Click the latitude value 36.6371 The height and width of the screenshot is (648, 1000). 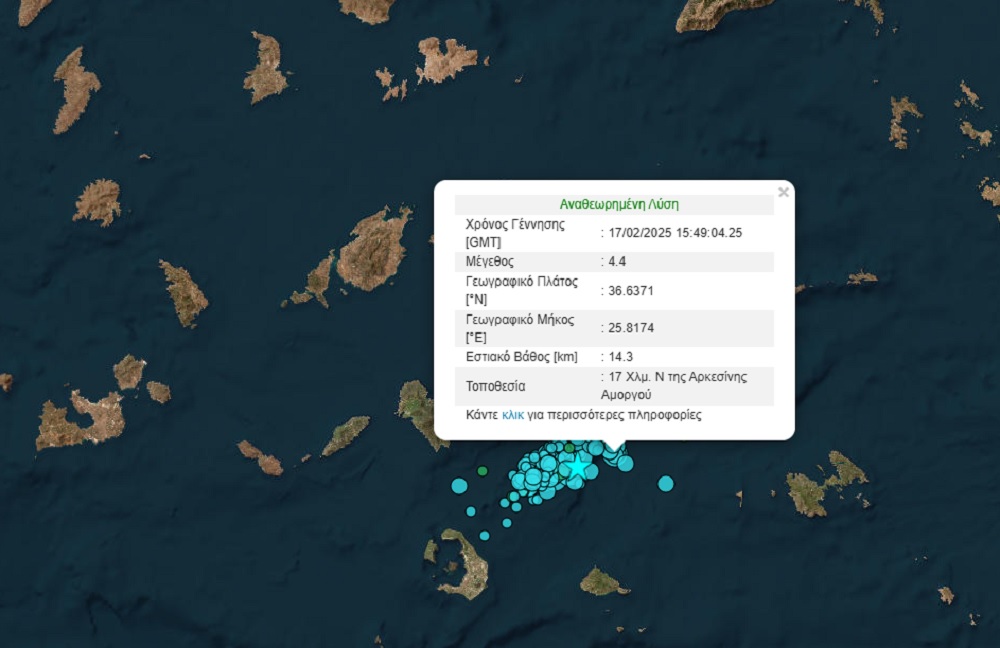633,290
